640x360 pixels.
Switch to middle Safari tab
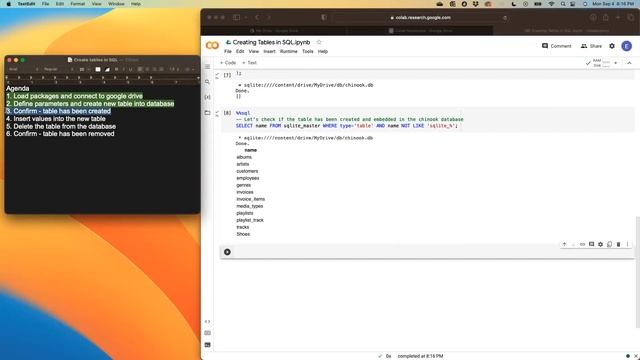click(x=420, y=31)
